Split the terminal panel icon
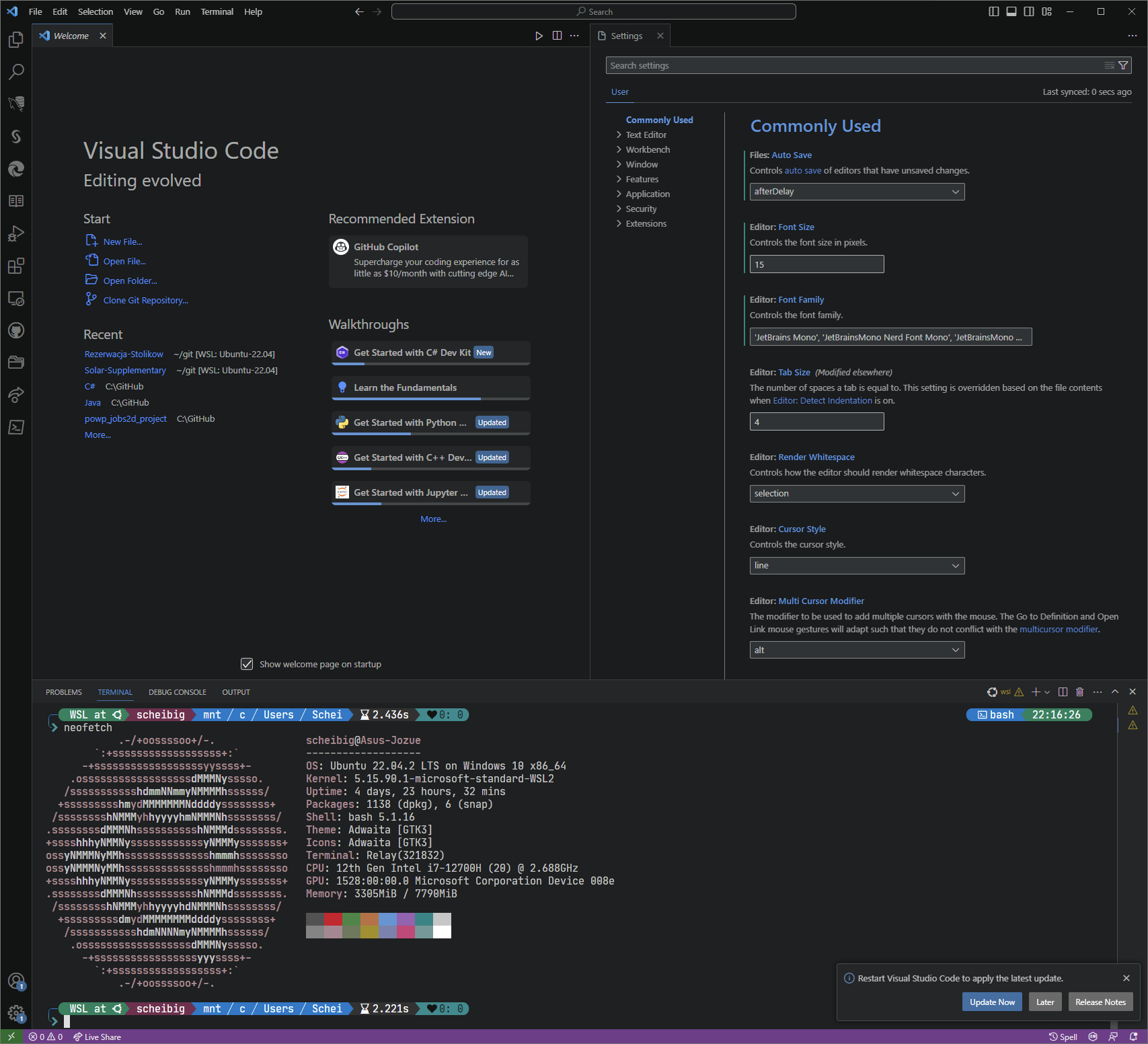 pyautogui.click(x=1063, y=692)
